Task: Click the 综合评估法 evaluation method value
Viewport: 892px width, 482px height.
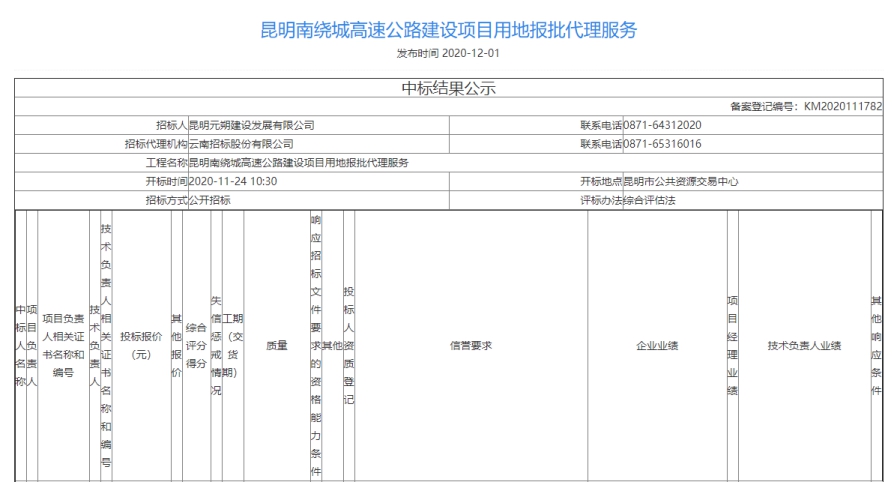Action: point(650,200)
